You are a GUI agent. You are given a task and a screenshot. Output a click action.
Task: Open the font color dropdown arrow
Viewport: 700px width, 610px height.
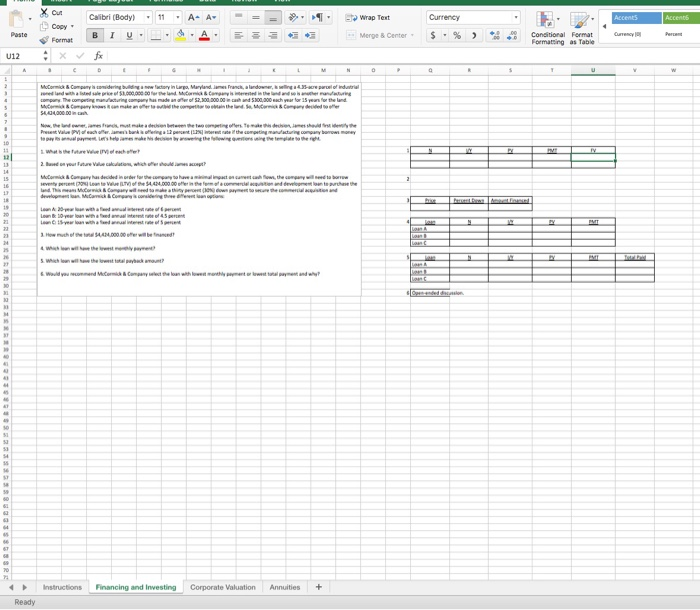pyautogui.click(x=216, y=35)
